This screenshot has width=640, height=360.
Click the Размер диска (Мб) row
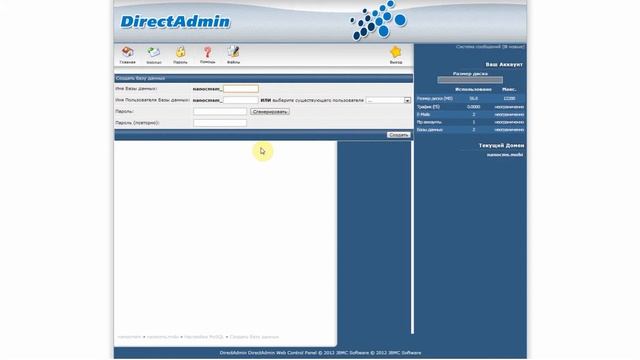click(x=470, y=99)
